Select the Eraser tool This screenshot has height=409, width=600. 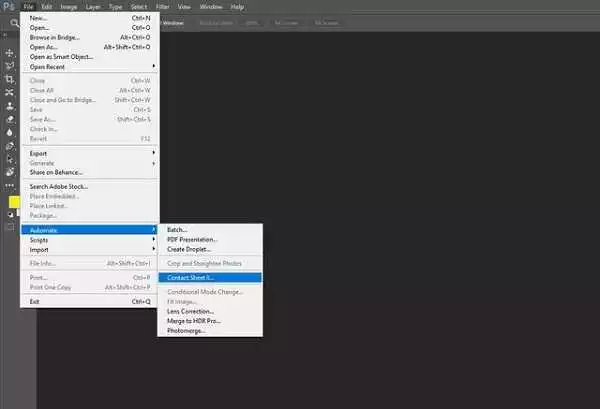tap(10, 119)
